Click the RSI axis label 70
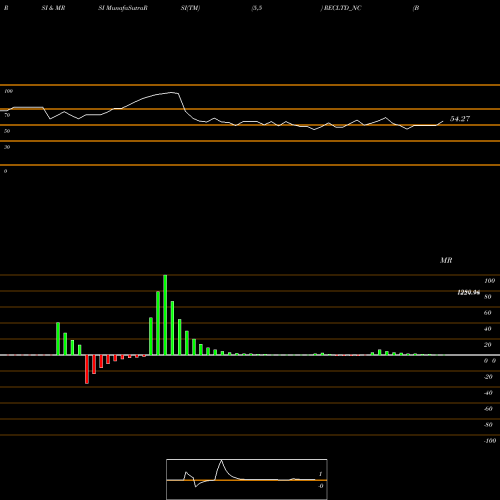The height and width of the screenshot is (500, 500). click(x=7, y=115)
